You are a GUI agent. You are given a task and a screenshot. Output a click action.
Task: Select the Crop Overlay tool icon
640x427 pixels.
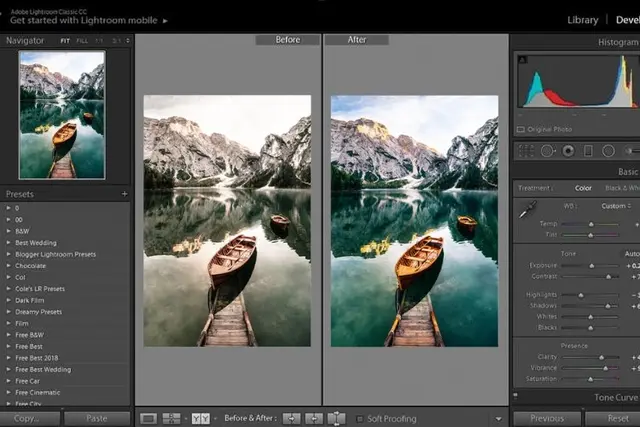[x=527, y=151]
